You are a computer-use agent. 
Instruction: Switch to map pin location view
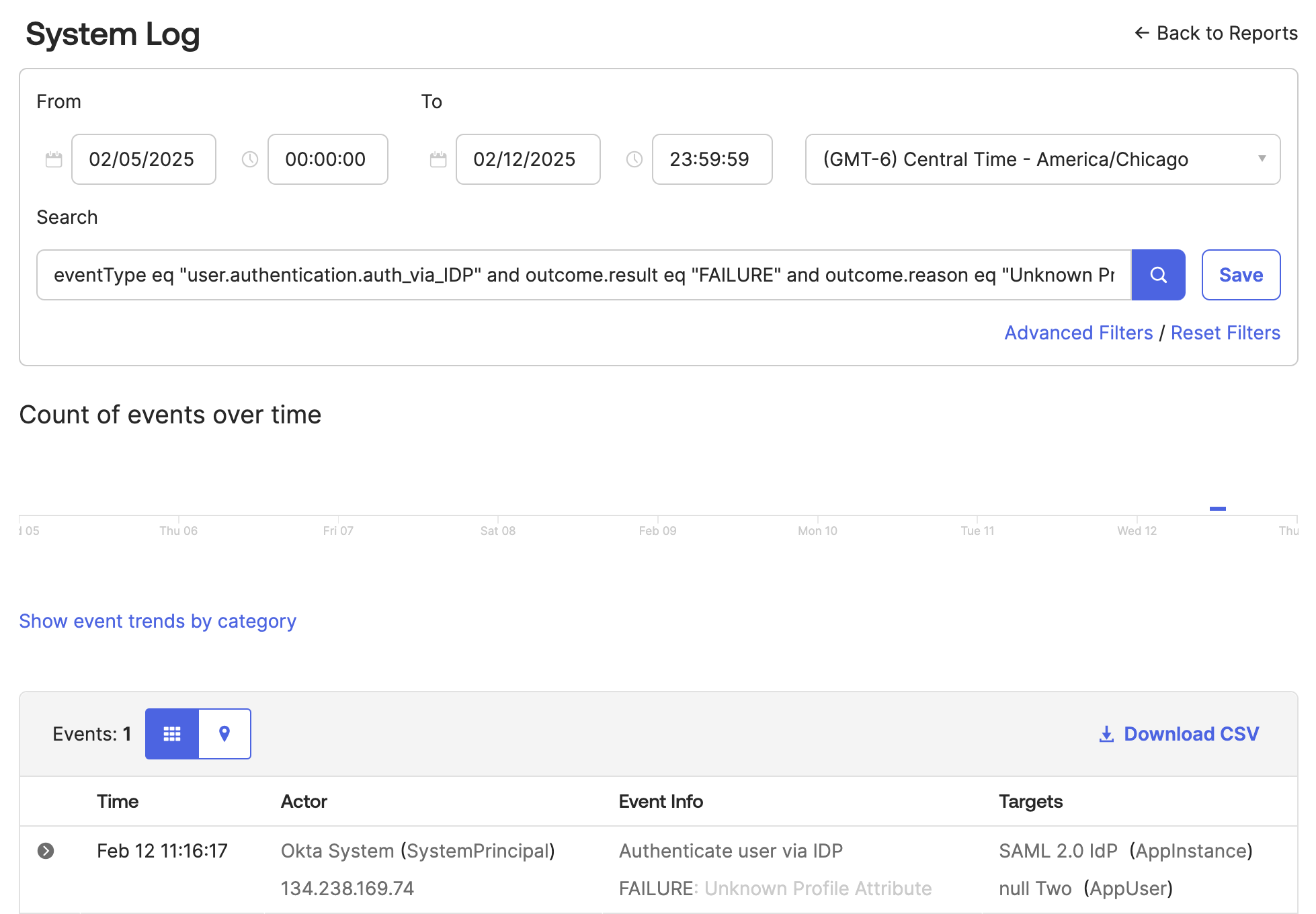(224, 734)
